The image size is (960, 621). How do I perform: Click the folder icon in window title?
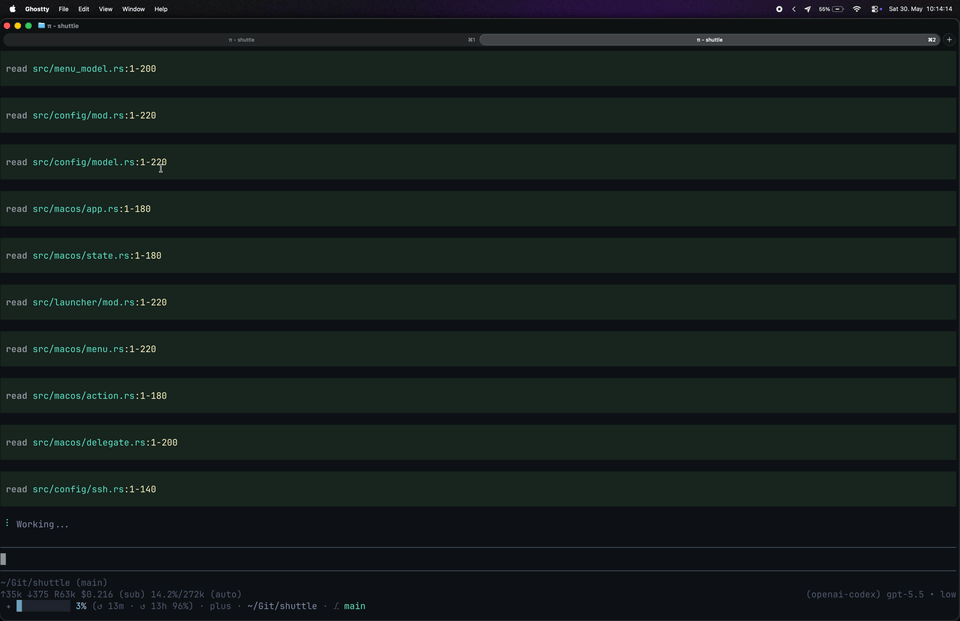[42, 26]
